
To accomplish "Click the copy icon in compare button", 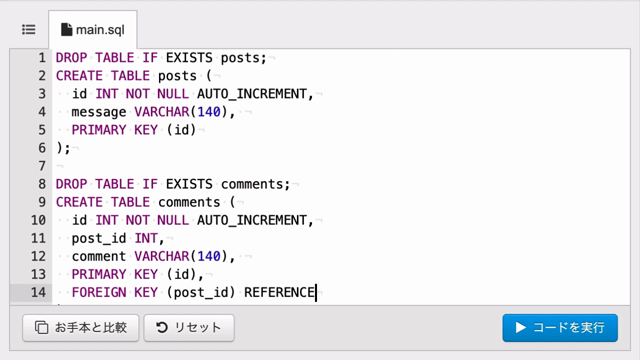I will [41, 327].
